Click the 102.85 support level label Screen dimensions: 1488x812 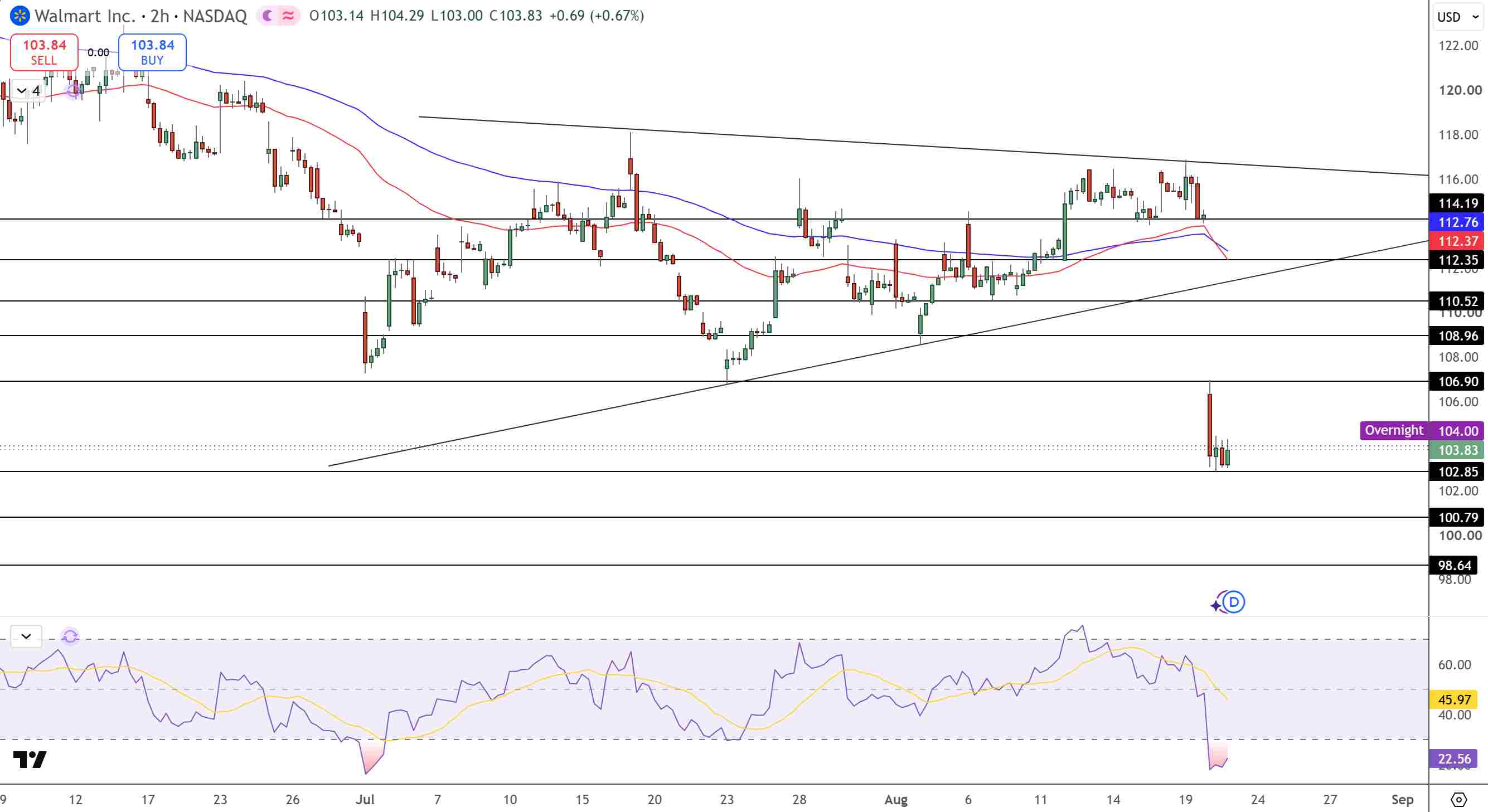tap(1456, 472)
